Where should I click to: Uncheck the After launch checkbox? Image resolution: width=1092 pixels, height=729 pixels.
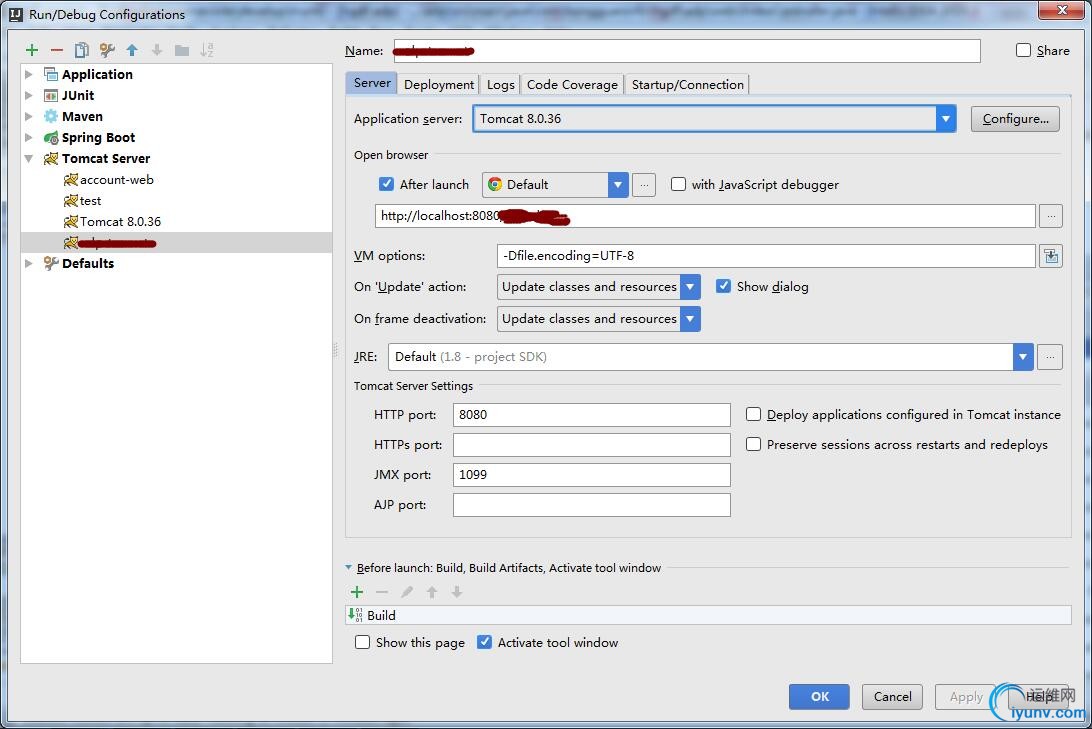click(x=387, y=184)
